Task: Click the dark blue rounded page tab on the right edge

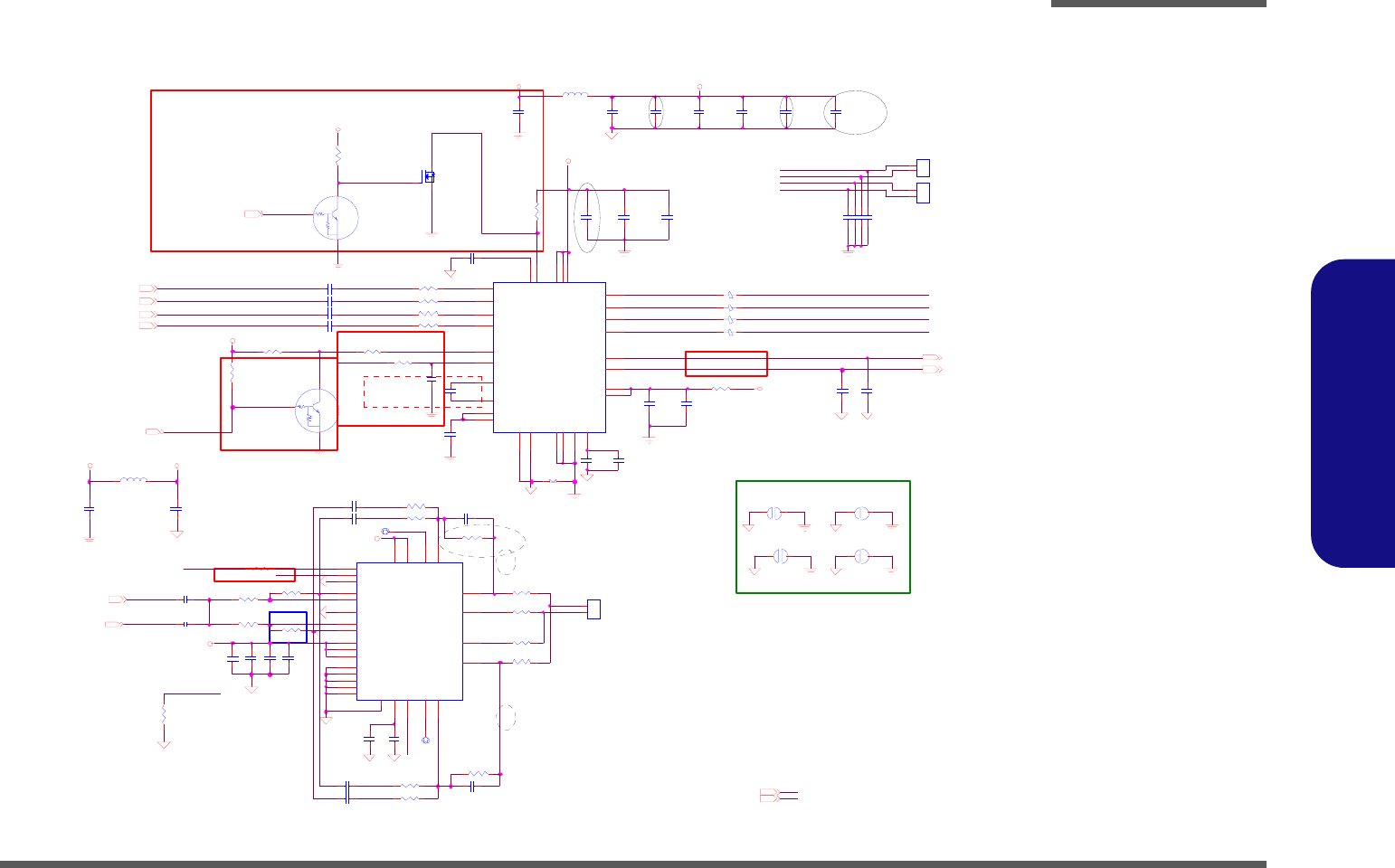Action: click(x=1352, y=413)
